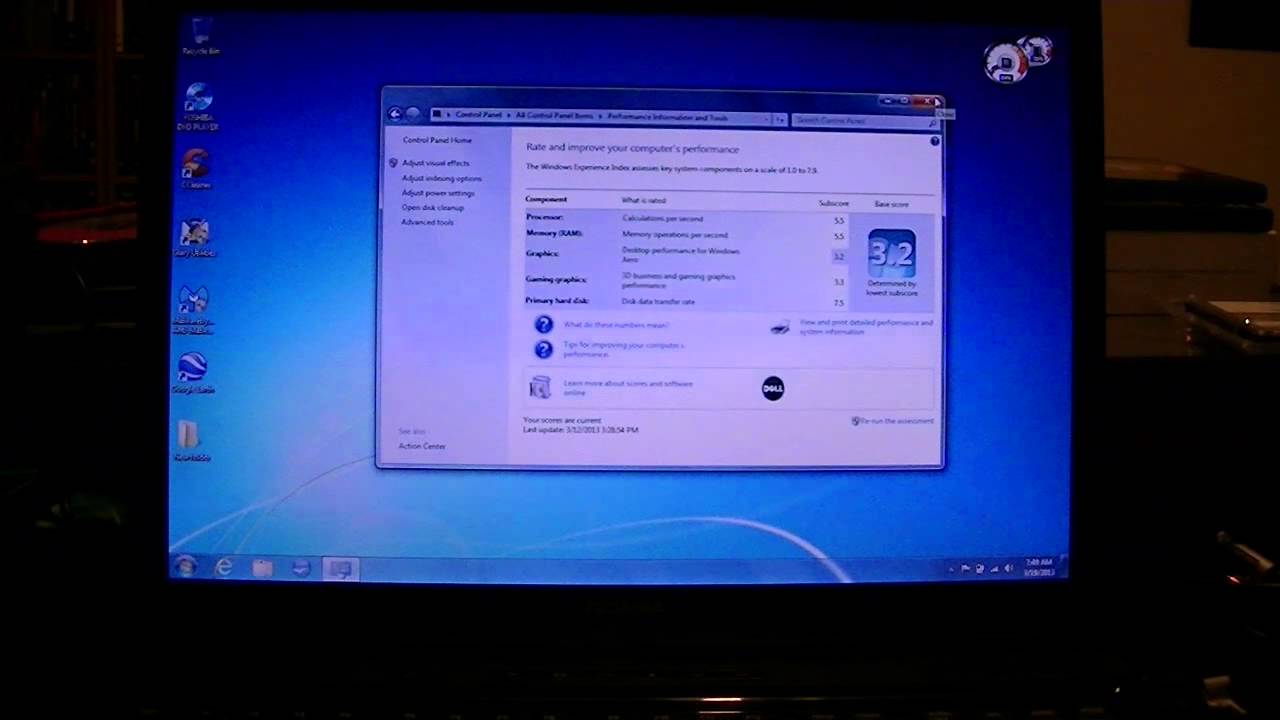Click the Dell logo
This screenshot has height=720, width=1280.
[773, 388]
